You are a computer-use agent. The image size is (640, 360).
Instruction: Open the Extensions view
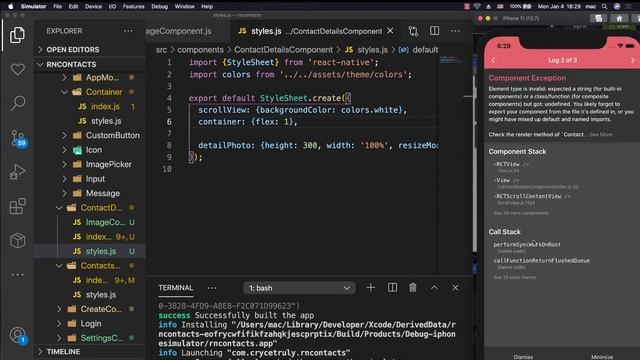click(17, 206)
